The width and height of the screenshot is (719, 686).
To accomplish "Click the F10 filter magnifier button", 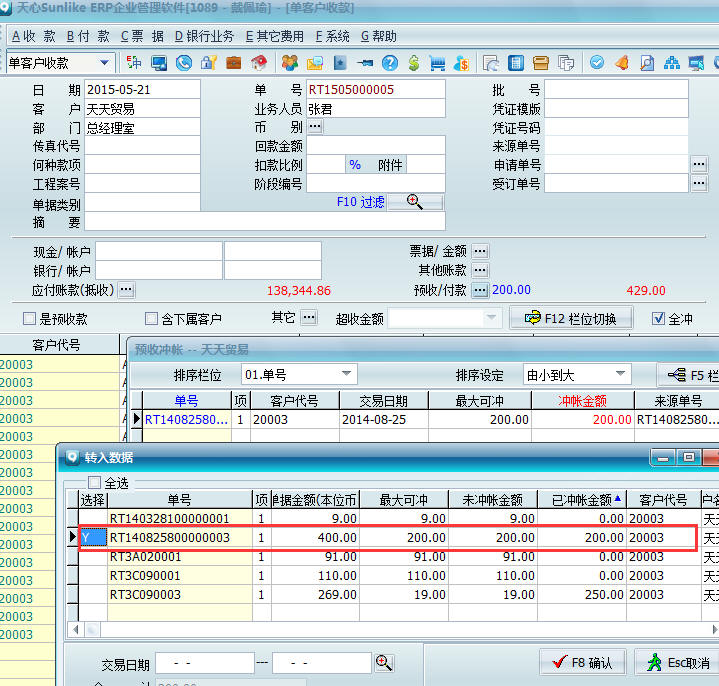I will pyautogui.click(x=415, y=202).
